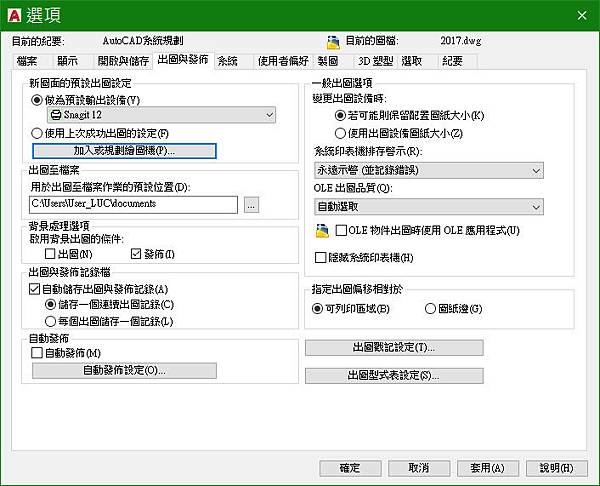Open the 系統印表機排存警示 dropdown
This screenshot has height=486, width=600.
point(429,170)
